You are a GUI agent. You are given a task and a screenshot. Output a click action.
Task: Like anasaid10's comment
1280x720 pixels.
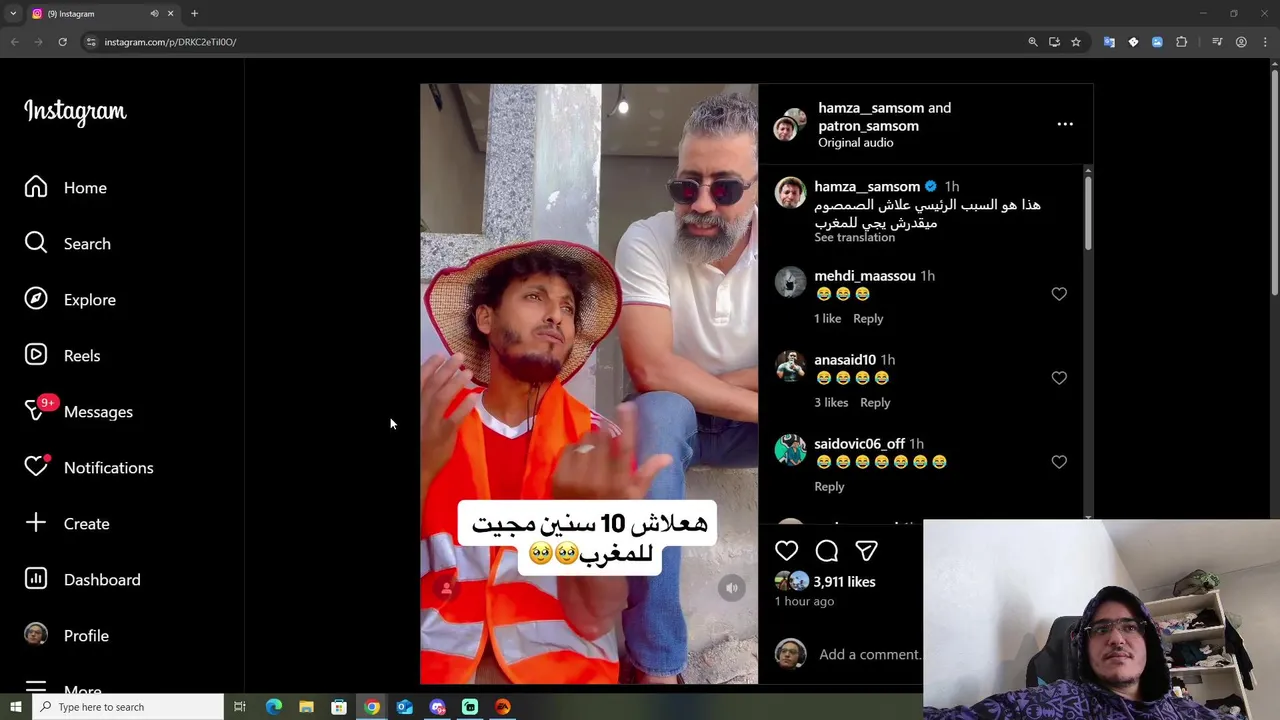pyautogui.click(x=1059, y=378)
